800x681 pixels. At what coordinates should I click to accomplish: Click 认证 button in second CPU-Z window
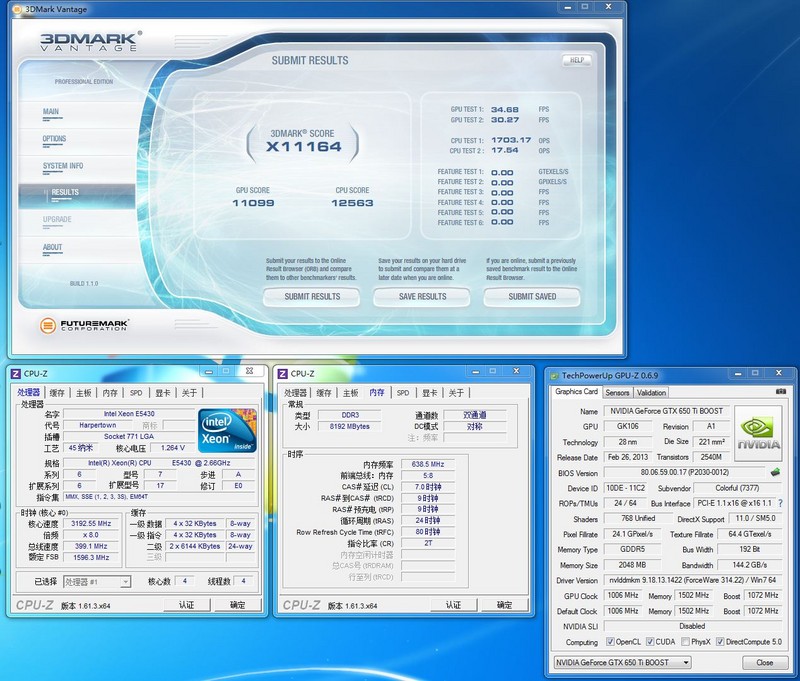[x=453, y=605]
